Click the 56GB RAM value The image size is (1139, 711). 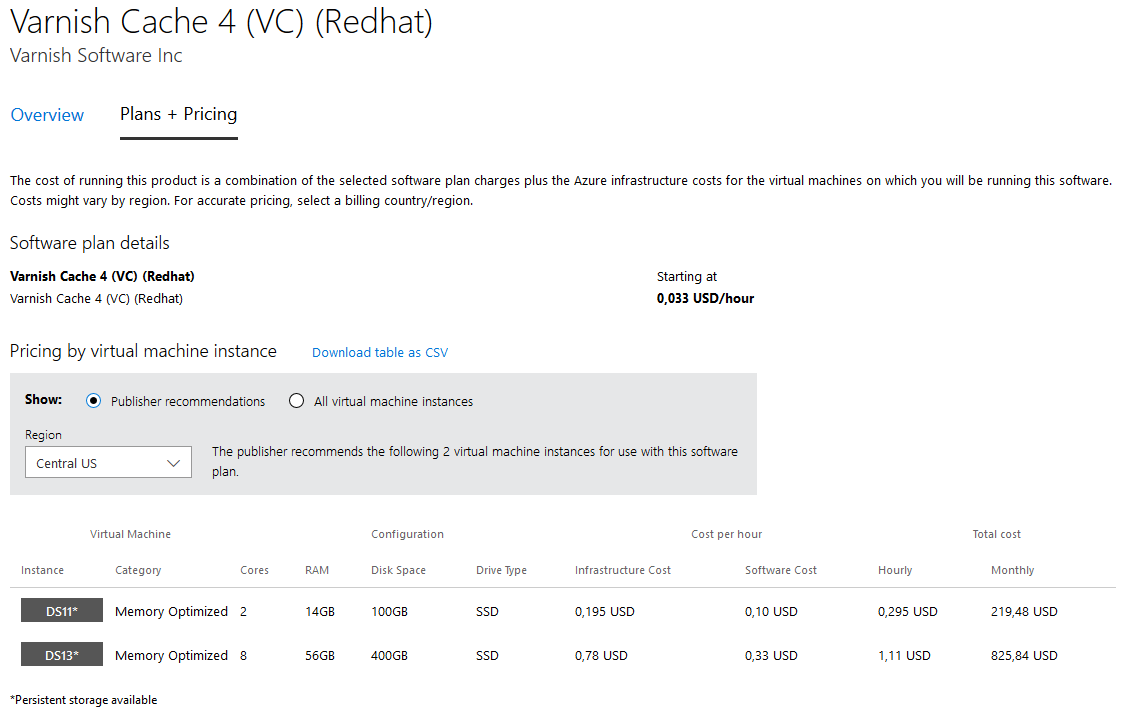[x=320, y=656]
